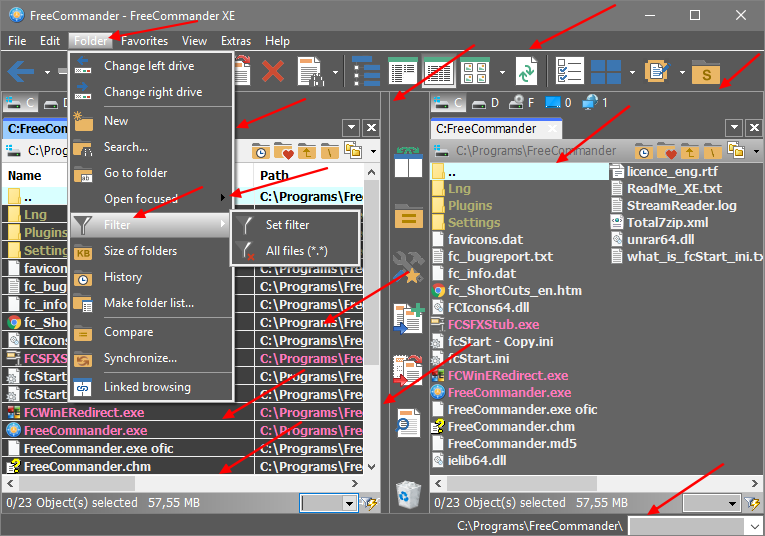Click left panel quick filter lightning icon
Screen dimensions: 765x536
point(369,503)
